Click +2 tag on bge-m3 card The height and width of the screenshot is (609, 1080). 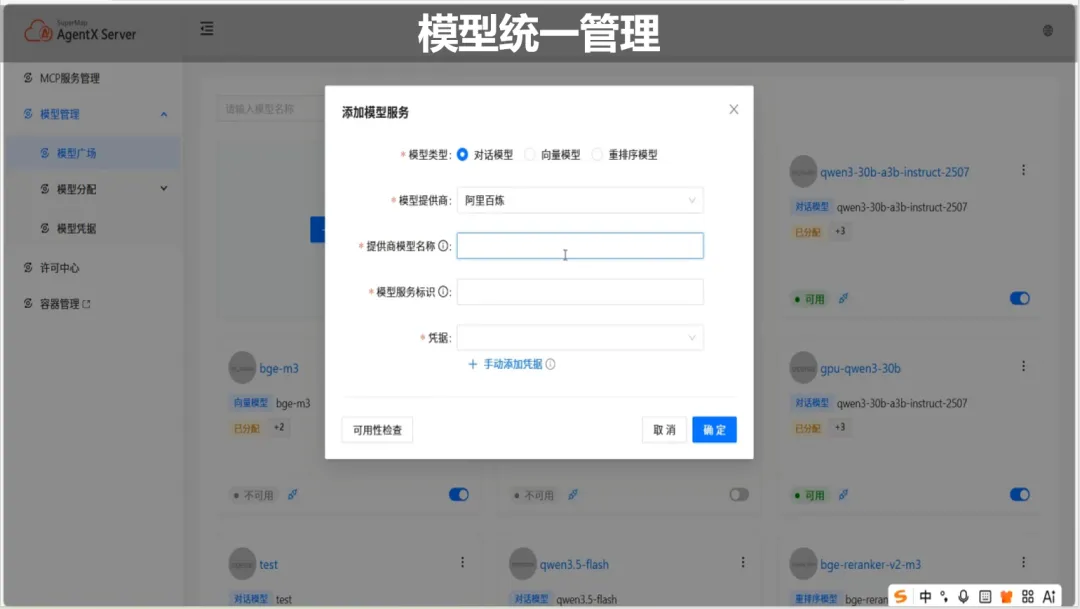(x=279, y=428)
